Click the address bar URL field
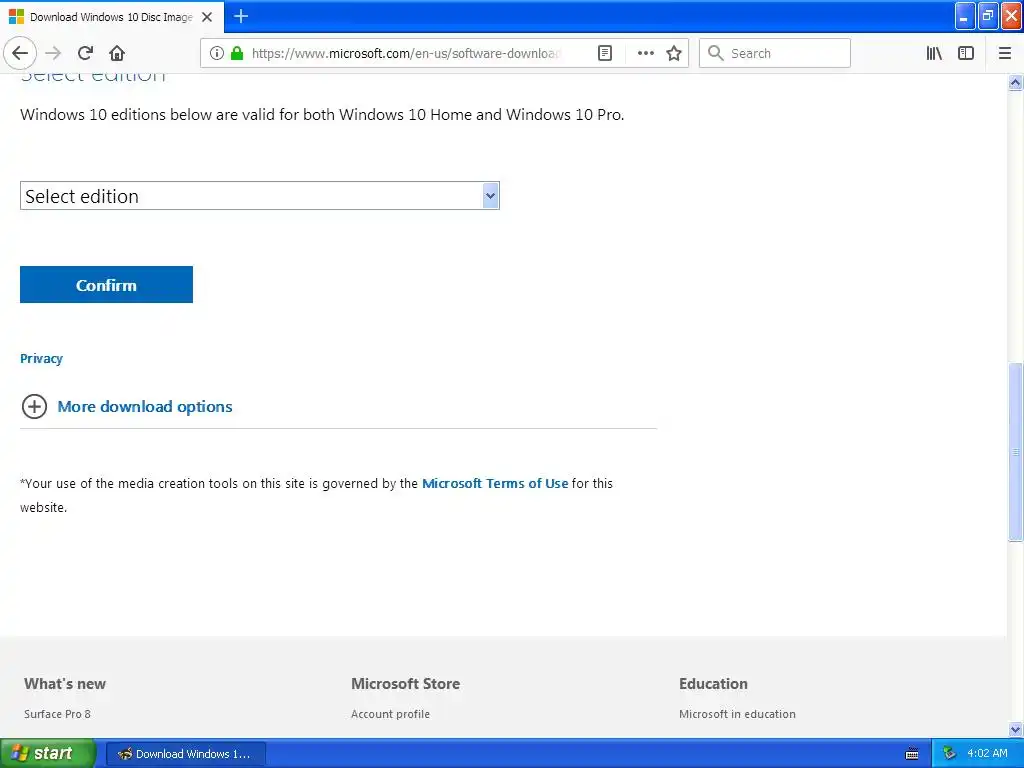The image size is (1024, 768). click(x=405, y=53)
